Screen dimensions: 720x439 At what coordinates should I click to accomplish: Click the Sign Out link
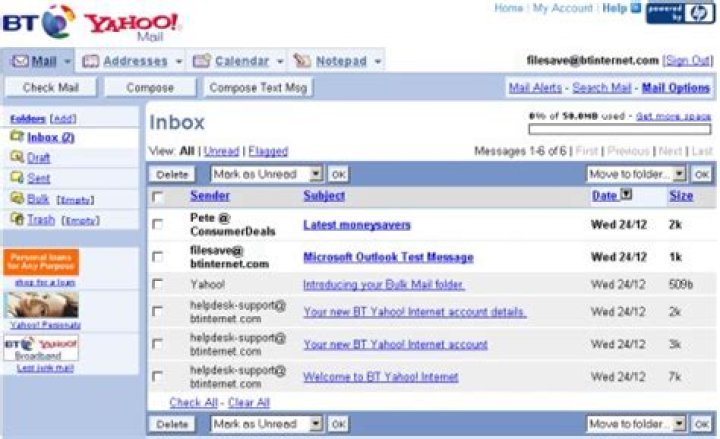688,61
